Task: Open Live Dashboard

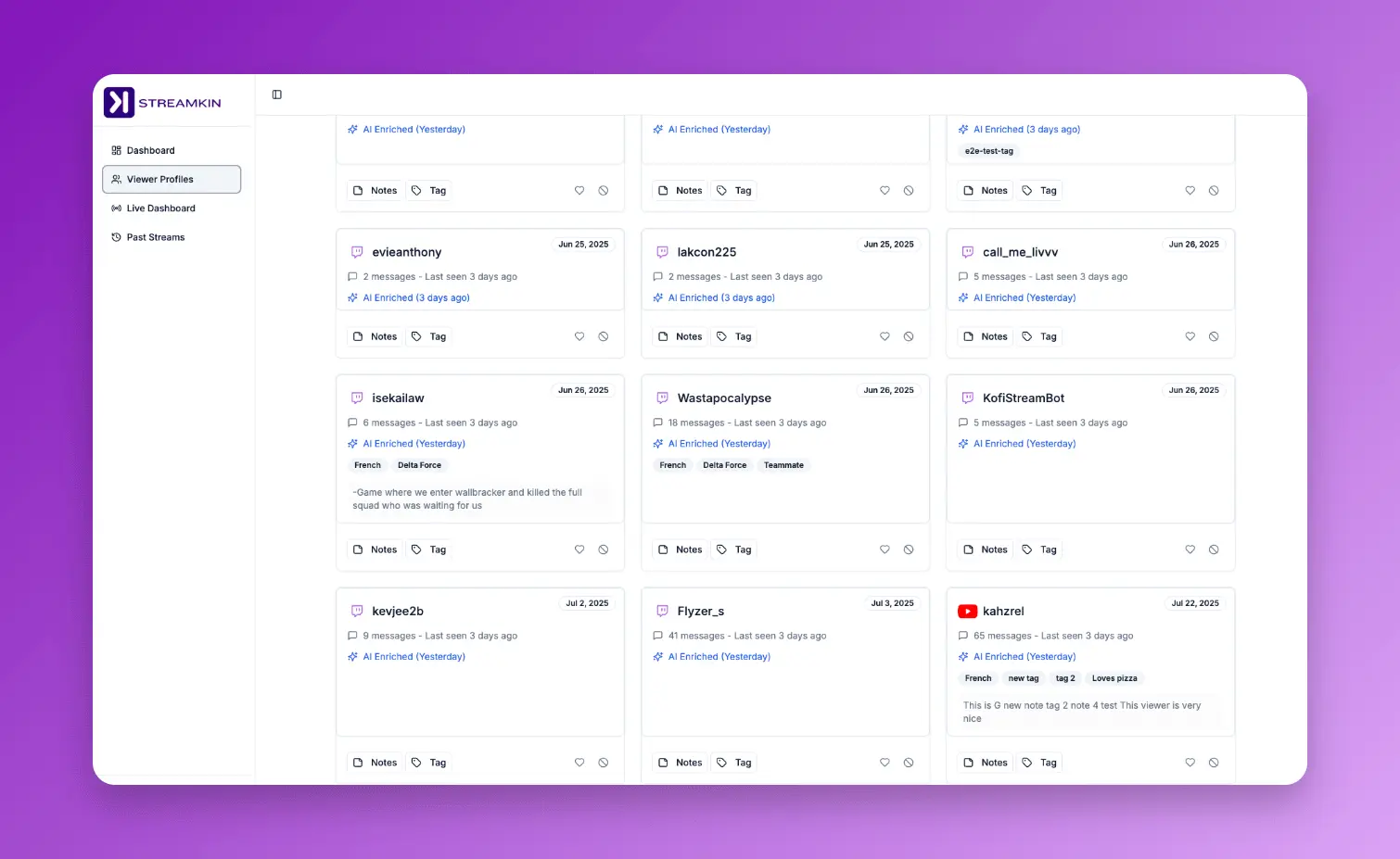Action: [172, 208]
